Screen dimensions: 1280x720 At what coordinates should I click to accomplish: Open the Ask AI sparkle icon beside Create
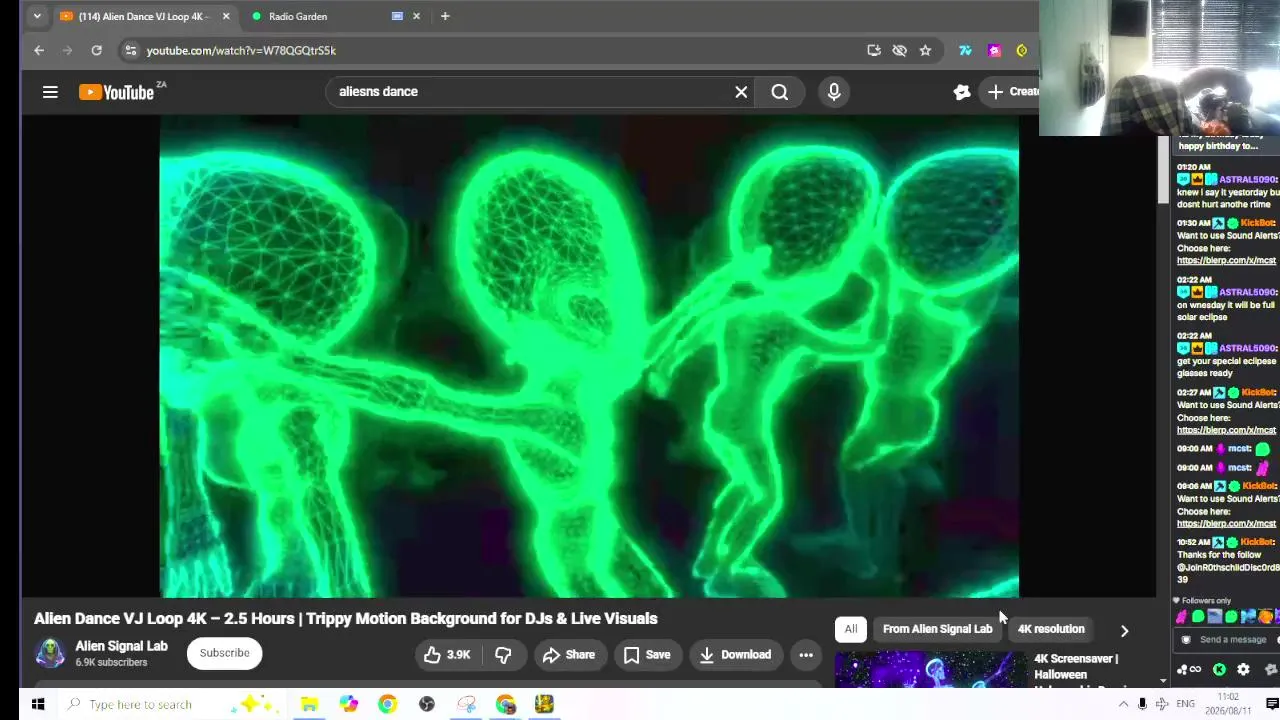coord(962,92)
